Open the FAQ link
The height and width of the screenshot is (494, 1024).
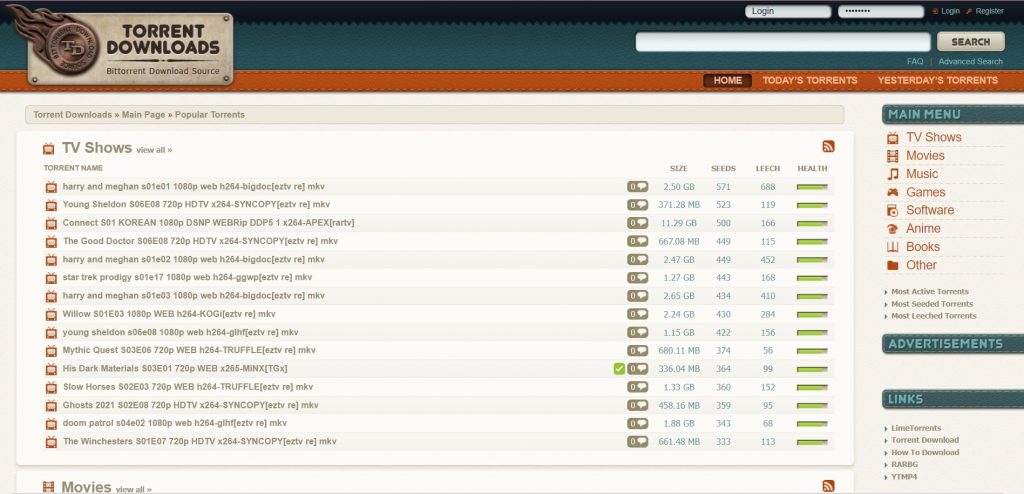click(915, 61)
